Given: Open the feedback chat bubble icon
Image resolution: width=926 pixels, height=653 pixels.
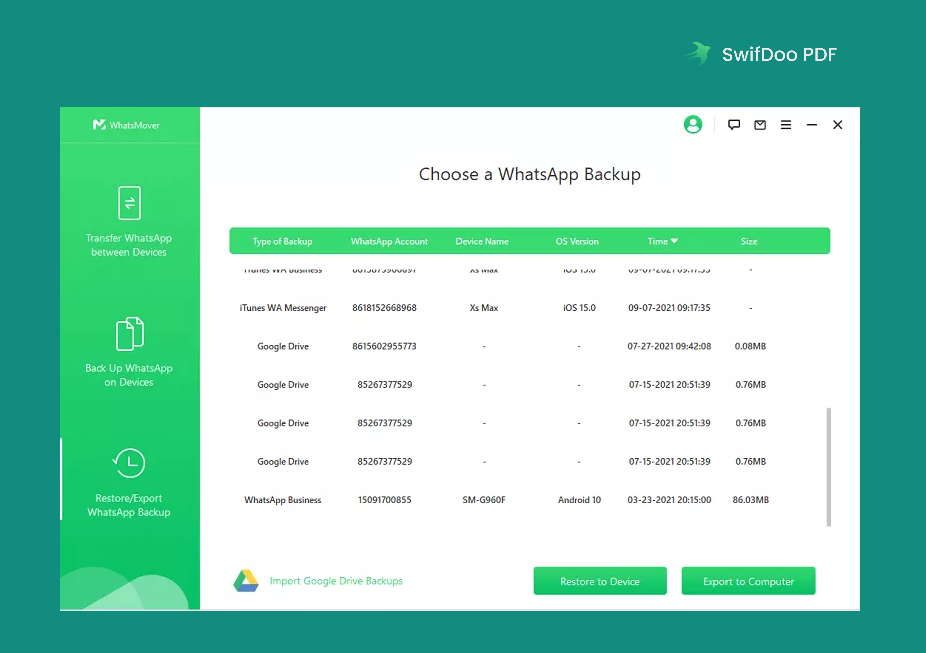Looking at the screenshot, I should (x=734, y=125).
